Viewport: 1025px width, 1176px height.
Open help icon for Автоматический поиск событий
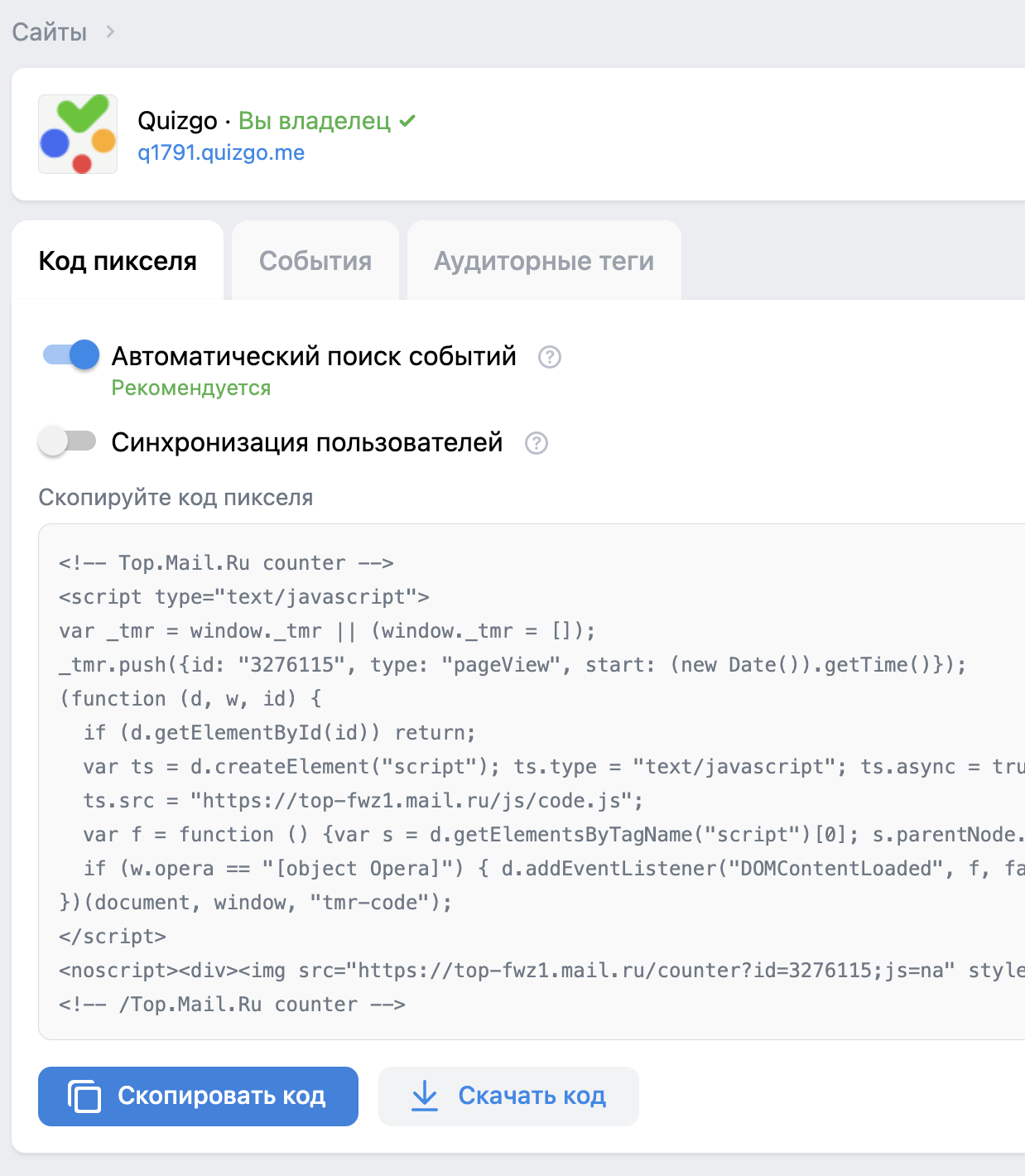550,357
